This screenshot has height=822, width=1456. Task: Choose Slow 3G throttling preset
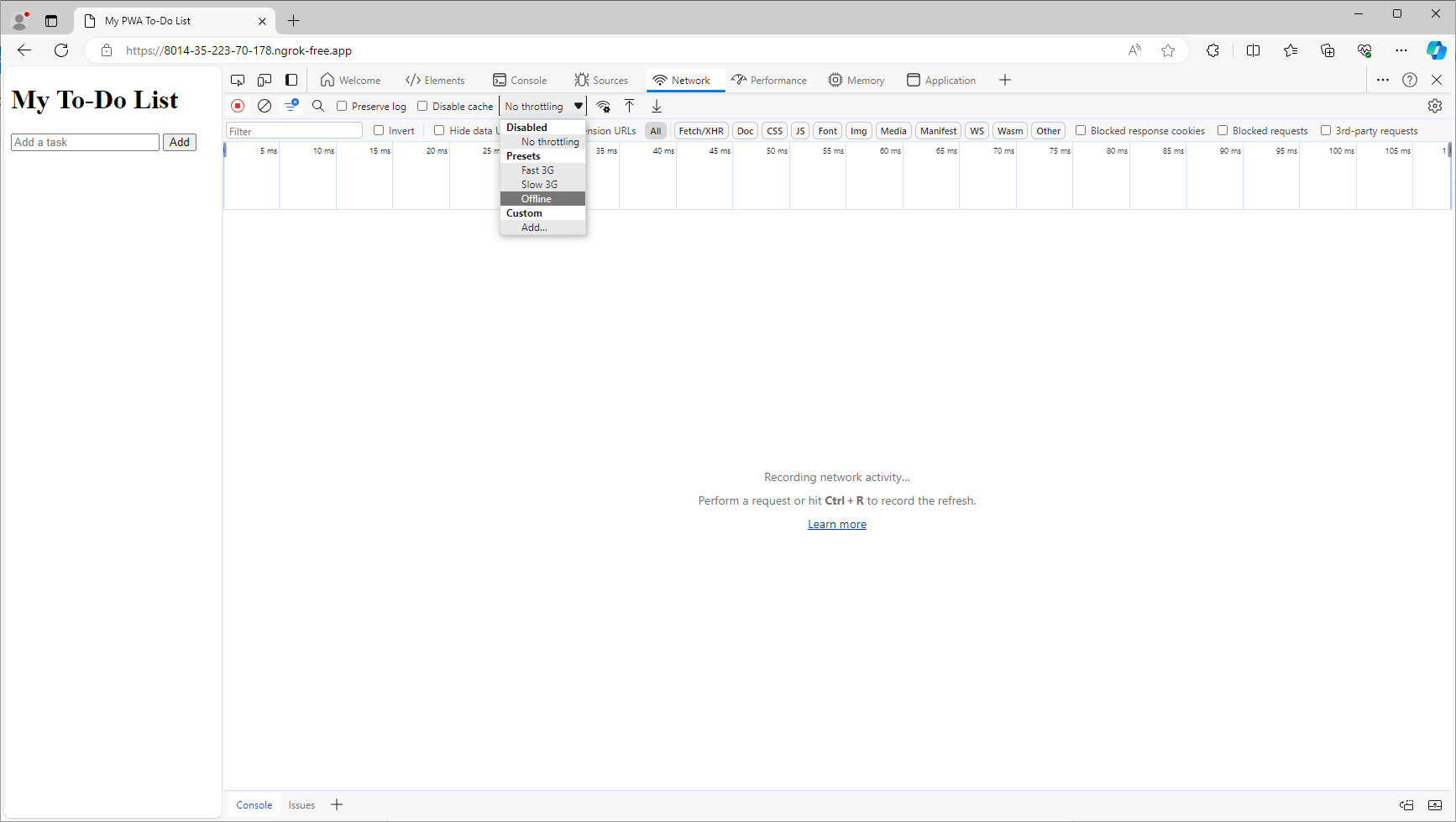pyautogui.click(x=539, y=185)
